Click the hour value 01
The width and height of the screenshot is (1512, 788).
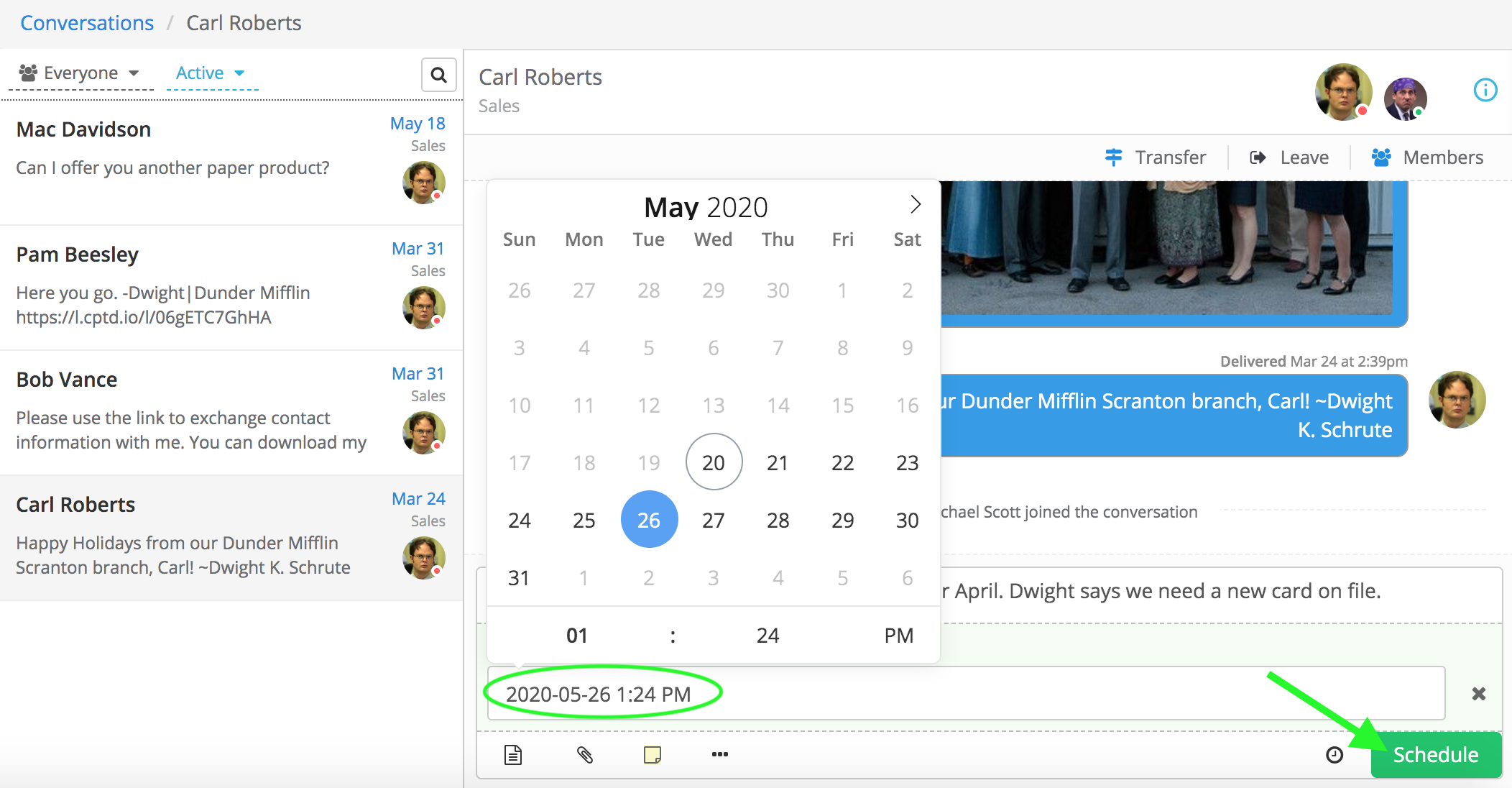[x=577, y=636]
